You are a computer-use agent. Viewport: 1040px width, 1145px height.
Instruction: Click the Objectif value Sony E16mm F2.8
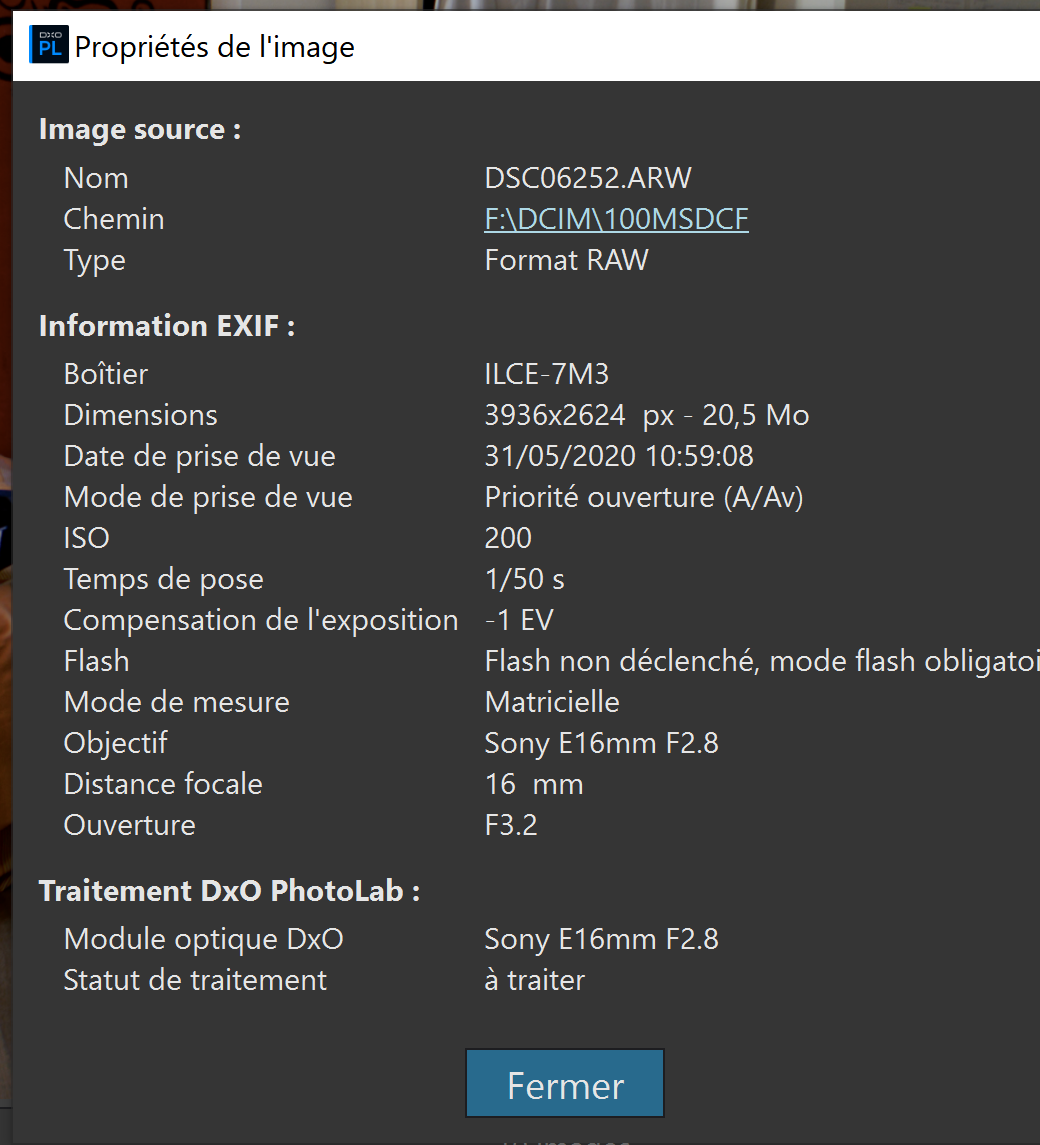(601, 743)
